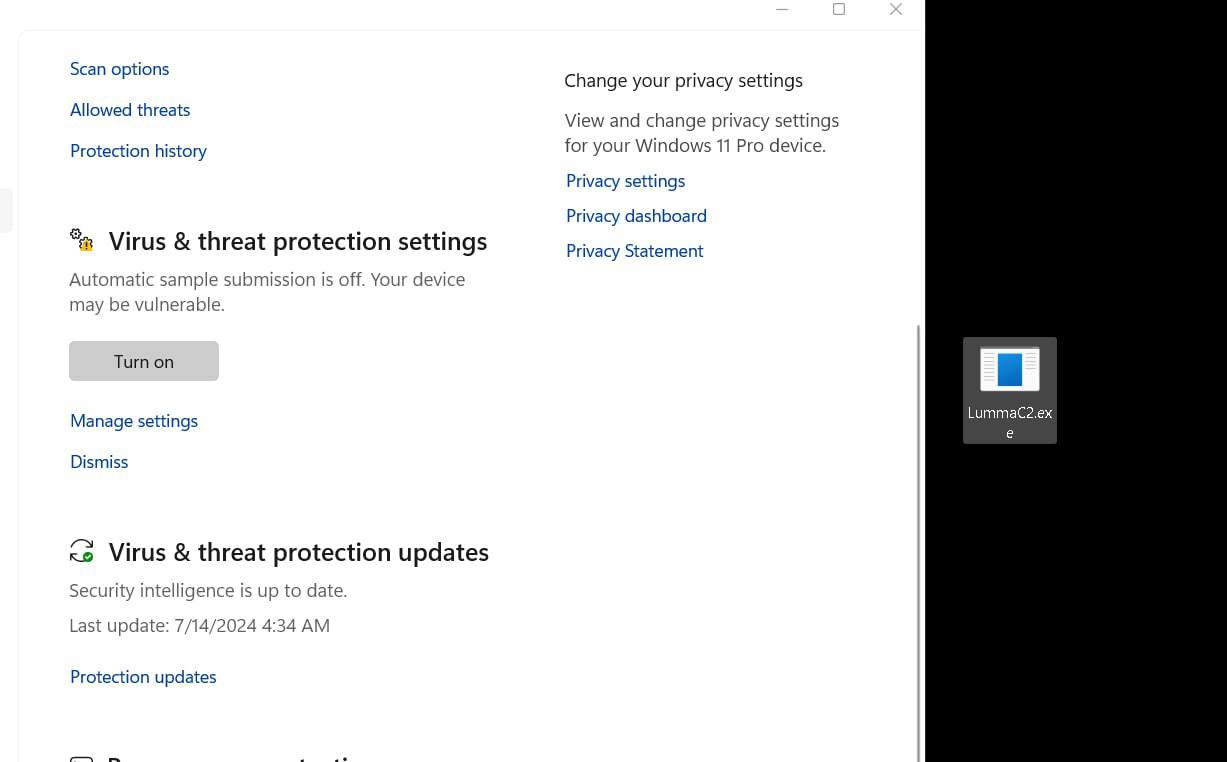The height and width of the screenshot is (762, 1227).
Task: Click the protection settings gear warning icon
Action: point(81,241)
